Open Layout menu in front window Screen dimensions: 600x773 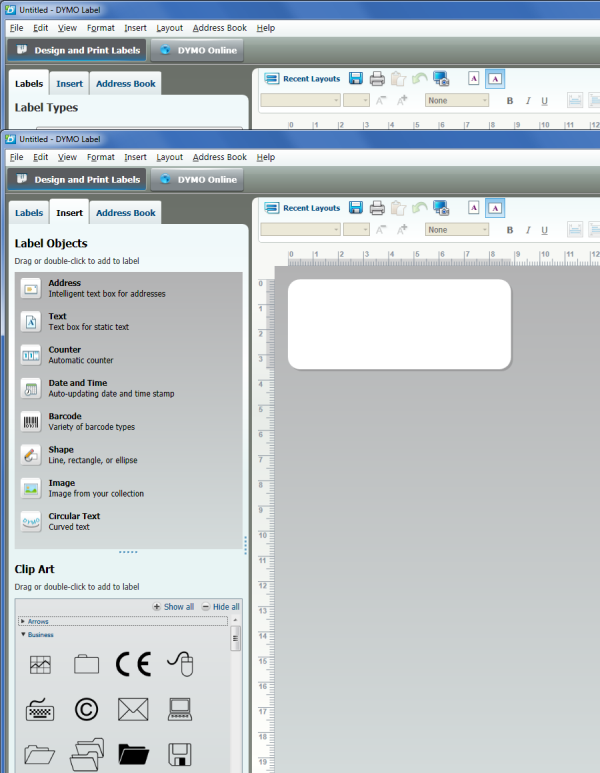(170, 157)
